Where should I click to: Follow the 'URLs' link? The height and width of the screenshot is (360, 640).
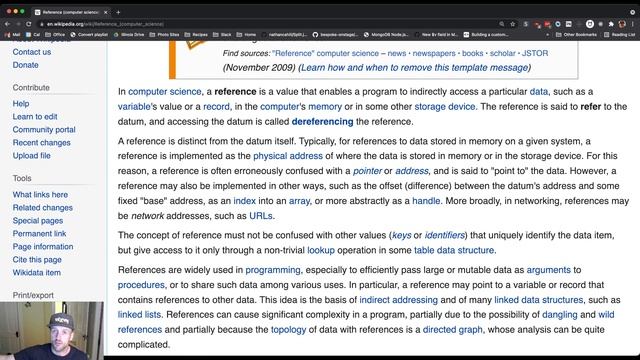point(261,216)
